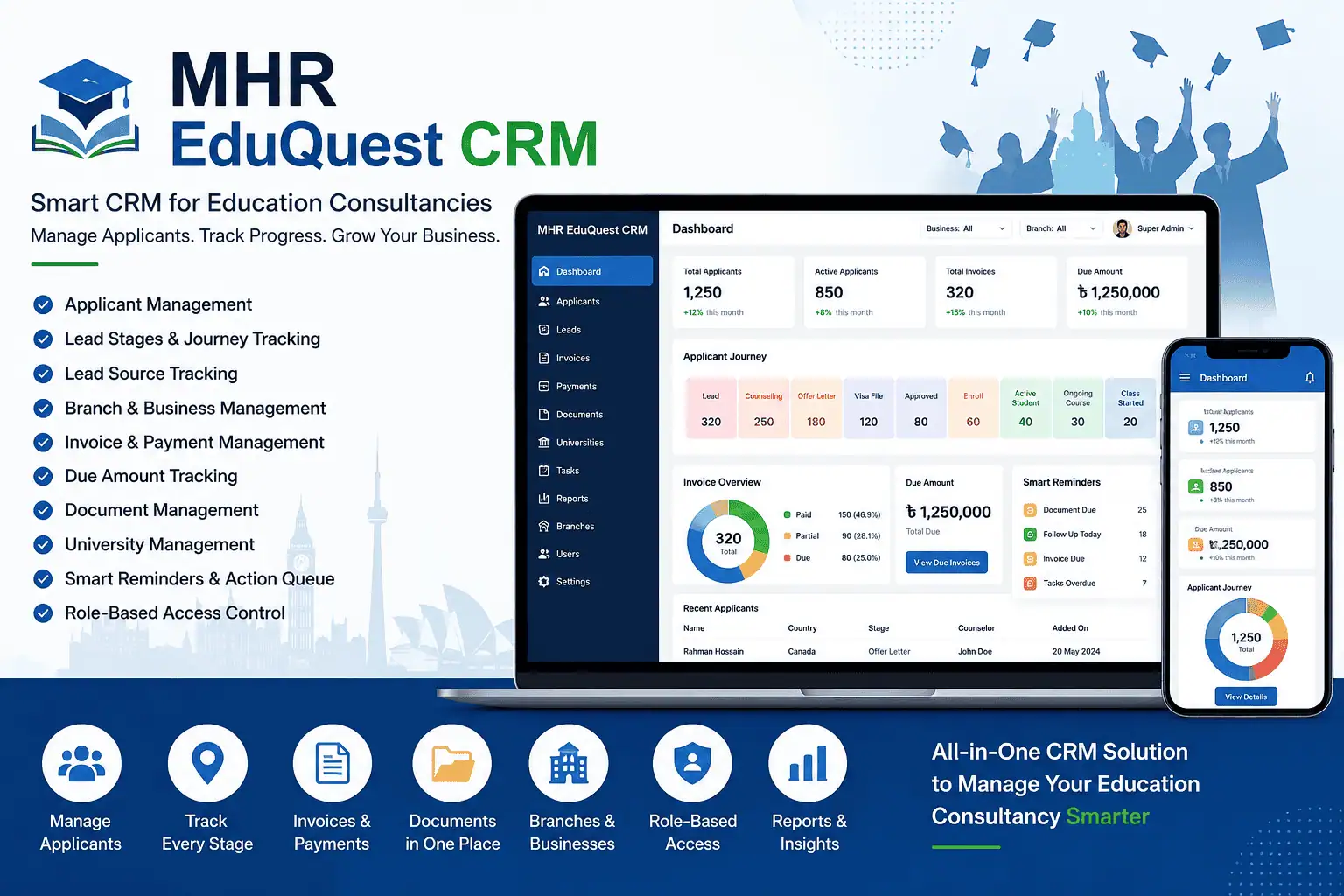Click the Branches & Businesses building icon
This screenshot has height=896, width=1344.
[569, 764]
